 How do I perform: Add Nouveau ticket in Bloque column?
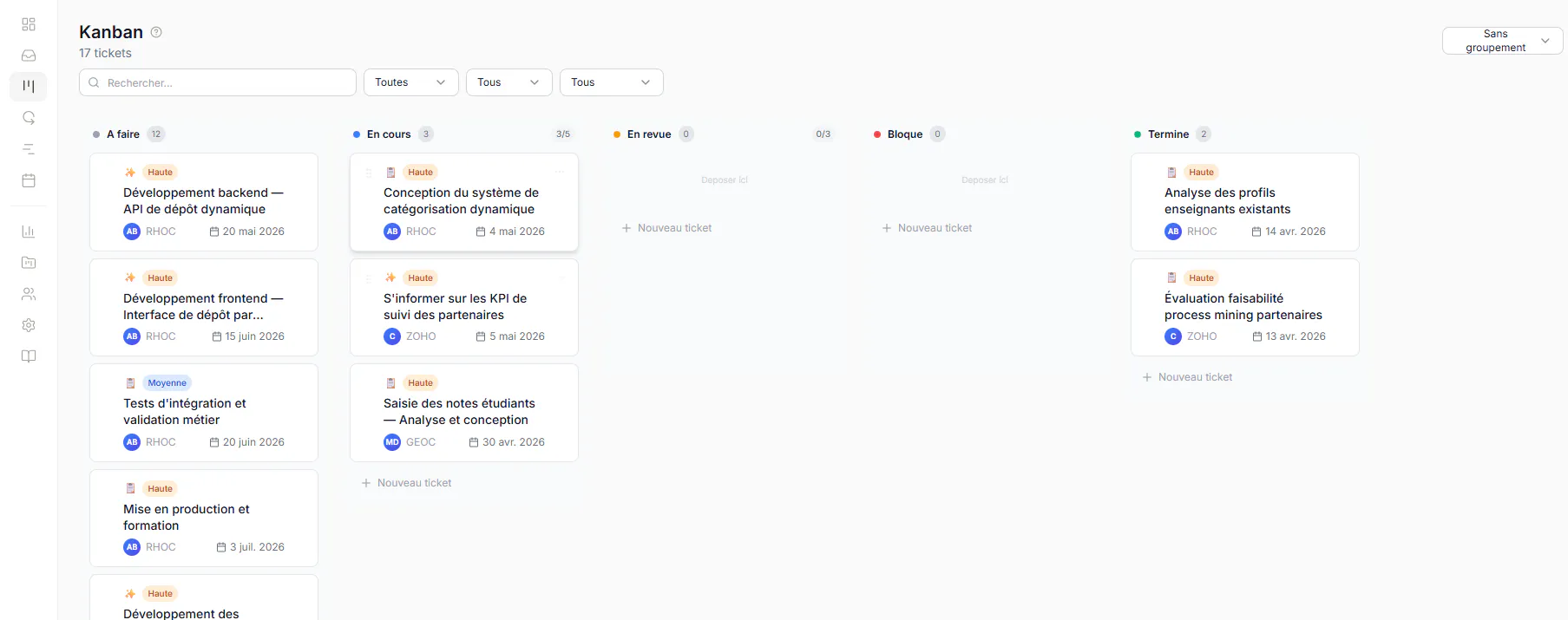(x=927, y=228)
